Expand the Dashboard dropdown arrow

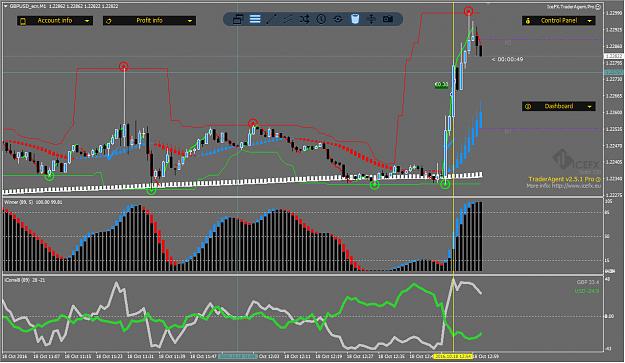coord(590,106)
